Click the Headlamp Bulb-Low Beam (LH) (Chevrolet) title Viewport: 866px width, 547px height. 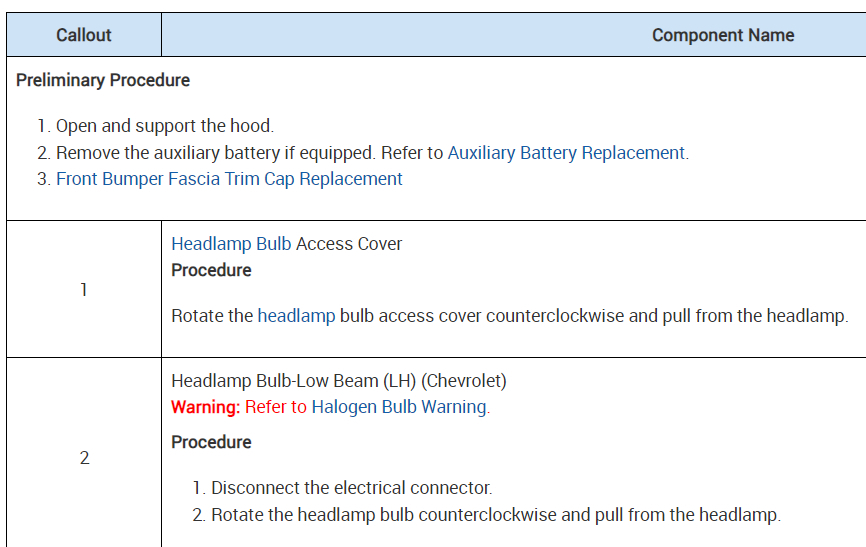pyautogui.click(x=339, y=381)
